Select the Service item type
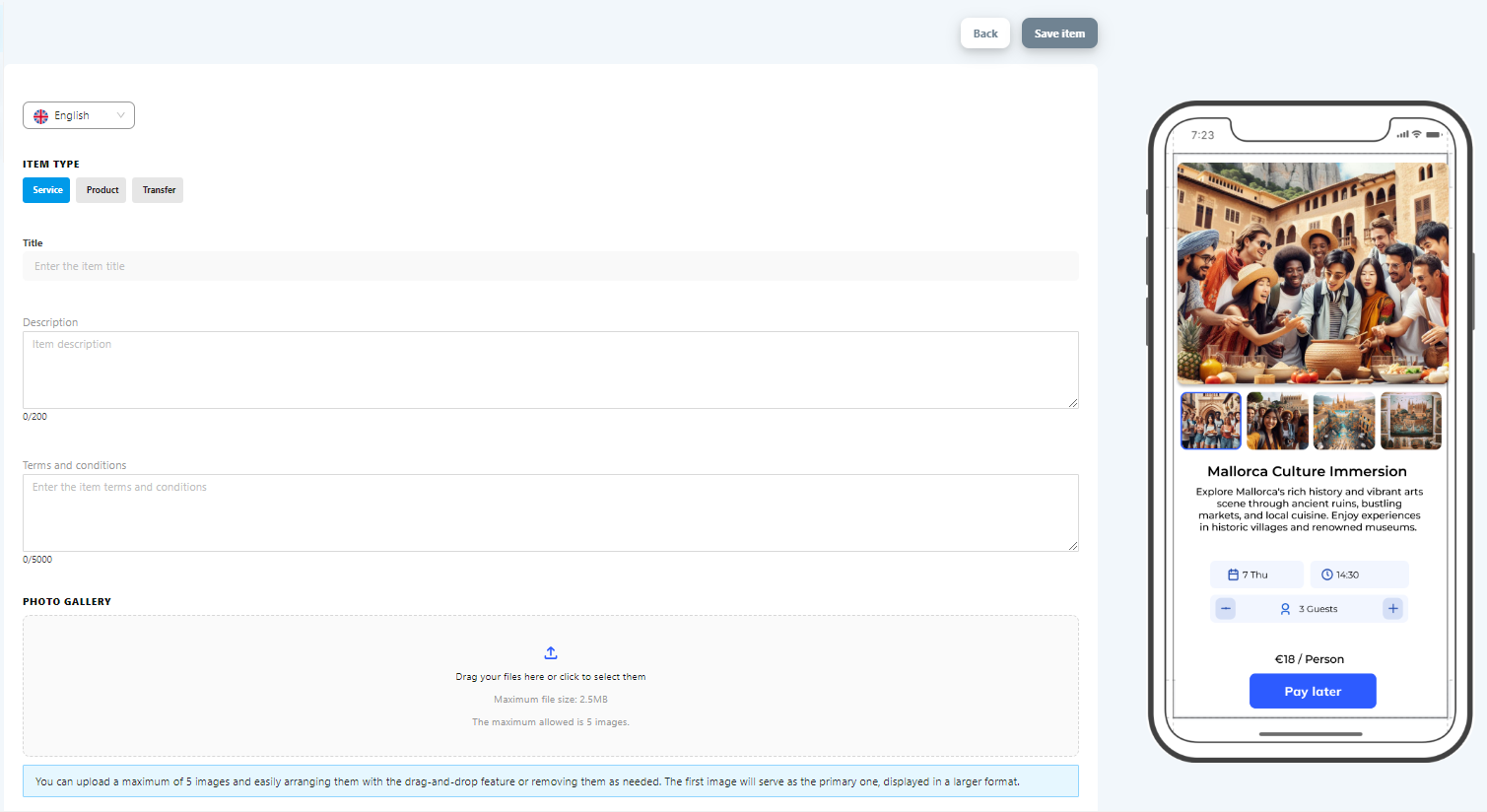Viewport: 1487px width, 812px height. pyautogui.click(x=46, y=190)
